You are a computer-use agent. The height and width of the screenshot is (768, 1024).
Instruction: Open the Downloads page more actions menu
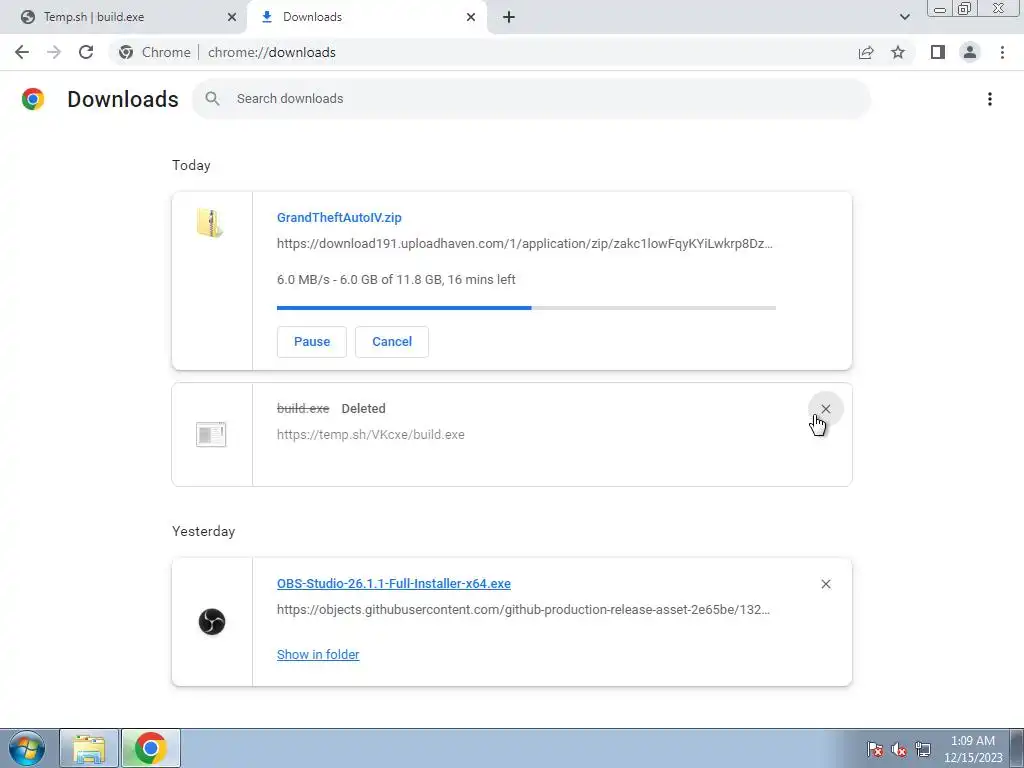point(990,99)
